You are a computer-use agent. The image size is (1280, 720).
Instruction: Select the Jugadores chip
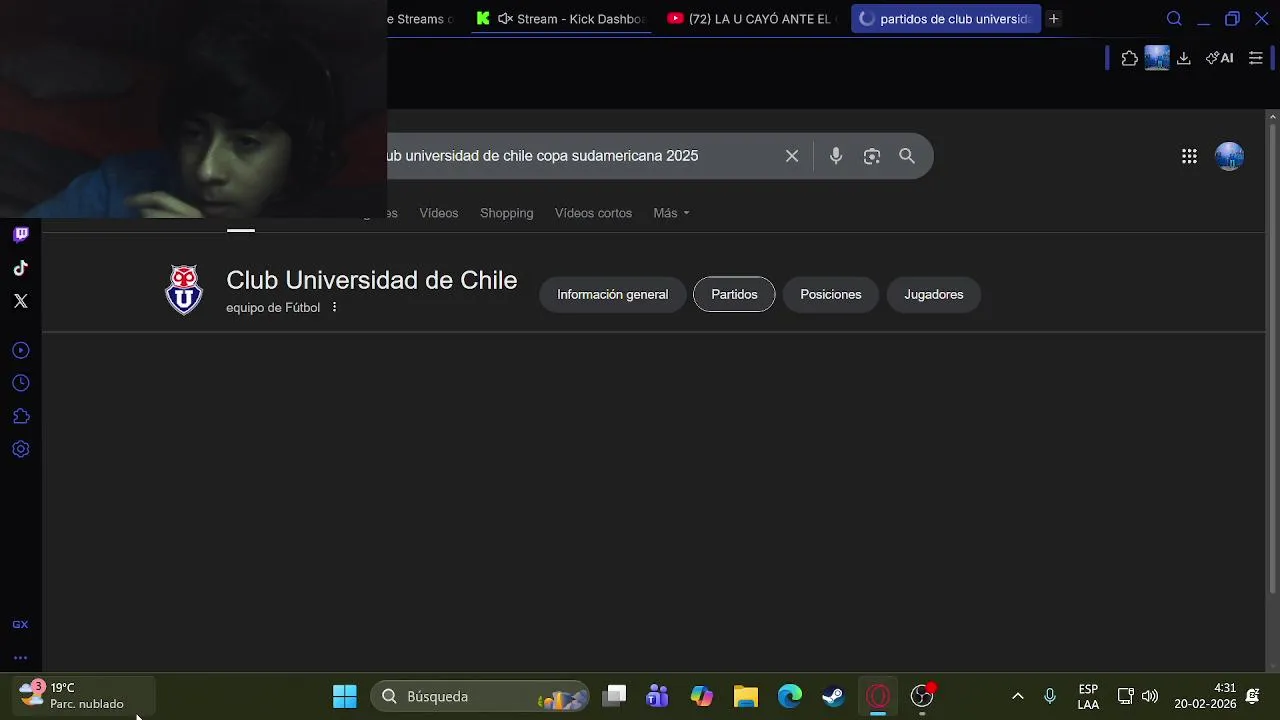pyautogui.click(x=934, y=294)
